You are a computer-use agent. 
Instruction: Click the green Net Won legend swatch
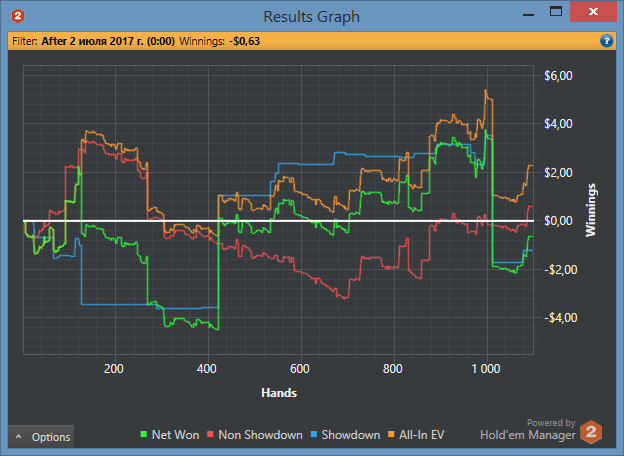[x=144, y=435]
